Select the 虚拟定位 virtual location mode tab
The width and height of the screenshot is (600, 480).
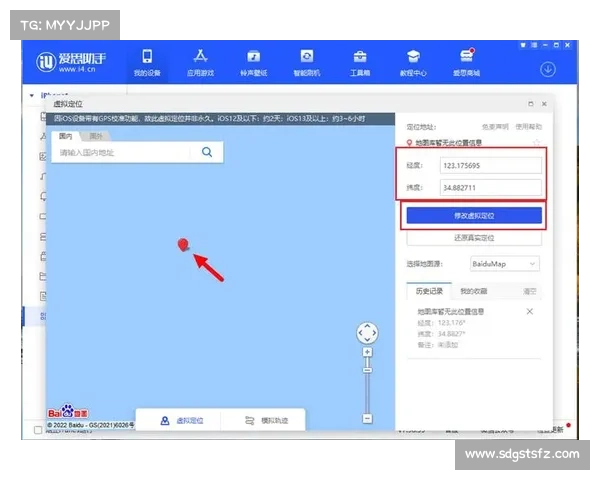click(x=182, y=421)
